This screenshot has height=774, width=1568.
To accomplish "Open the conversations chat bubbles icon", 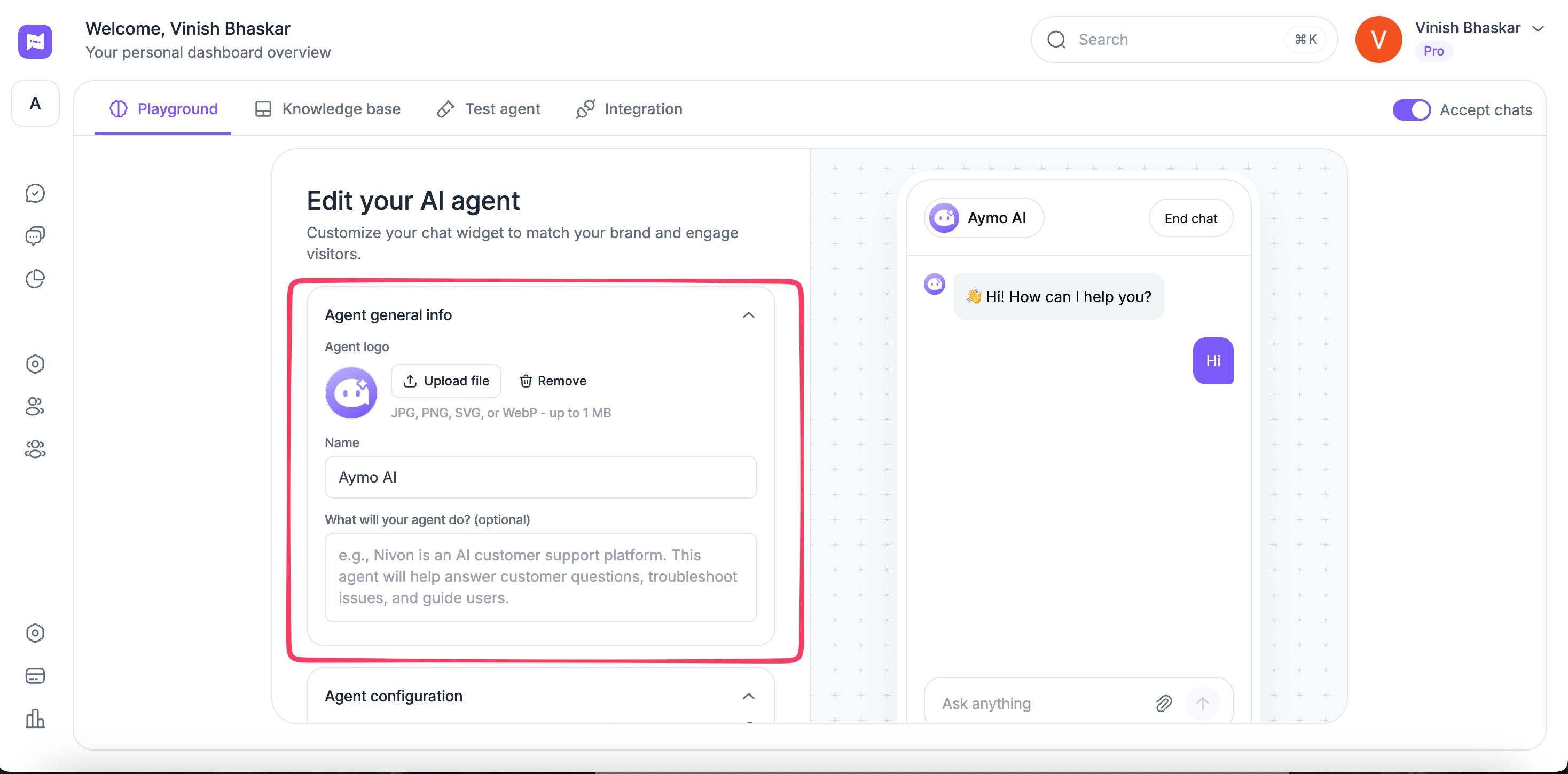I will (35, 236).
